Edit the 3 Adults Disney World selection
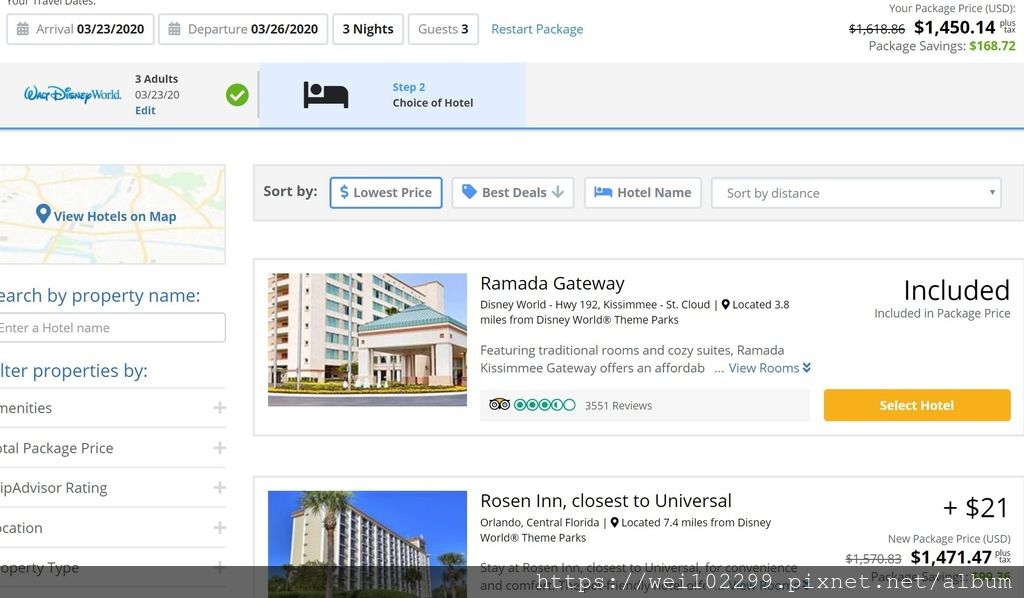The height and width of the screenshot is (598, 1024). pyautogui.click(x=145, y=110)
